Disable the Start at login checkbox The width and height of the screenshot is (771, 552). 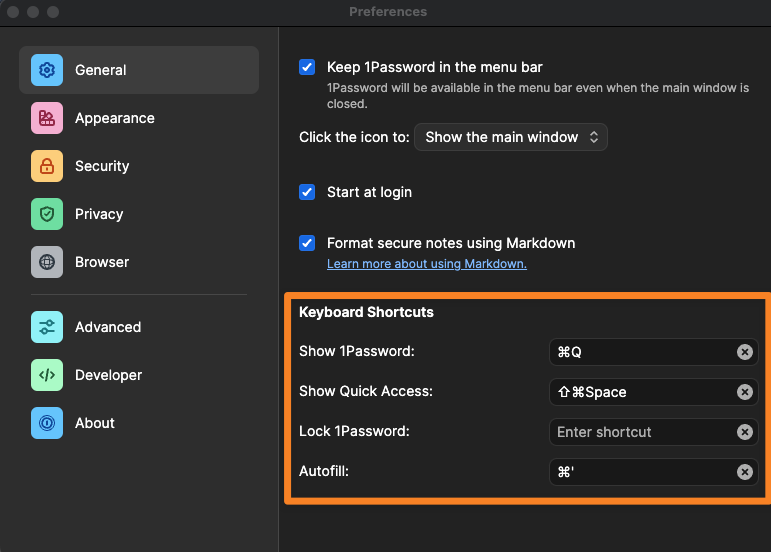(x=308, y=192)
